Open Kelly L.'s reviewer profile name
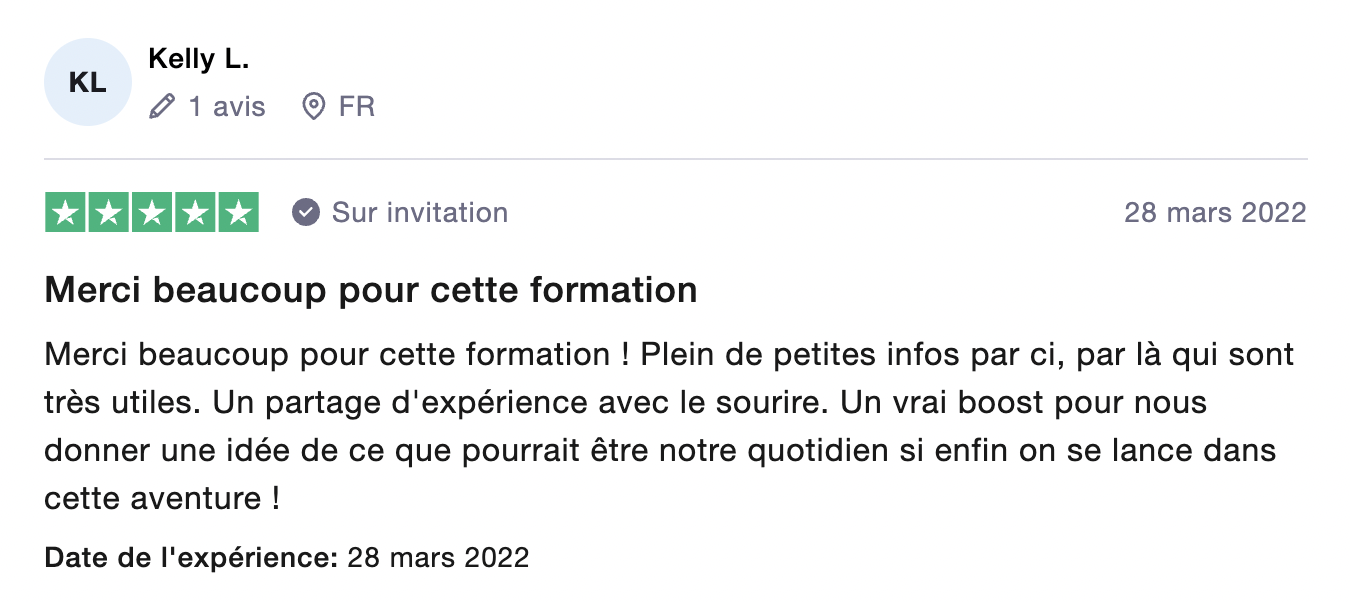The width and height of the screenshot is (1350, 602). pos(198,59)
